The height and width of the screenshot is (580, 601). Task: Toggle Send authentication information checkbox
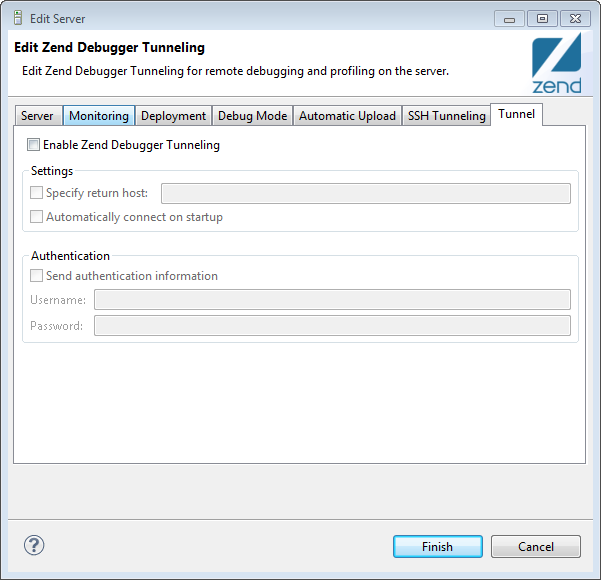pos(36,276)
